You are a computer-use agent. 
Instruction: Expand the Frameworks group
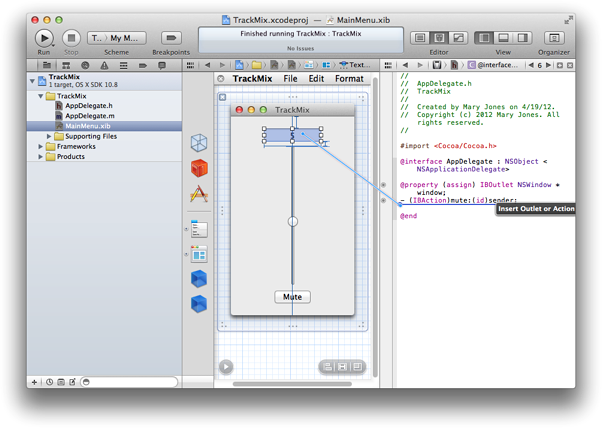click(x=40, y=146)
